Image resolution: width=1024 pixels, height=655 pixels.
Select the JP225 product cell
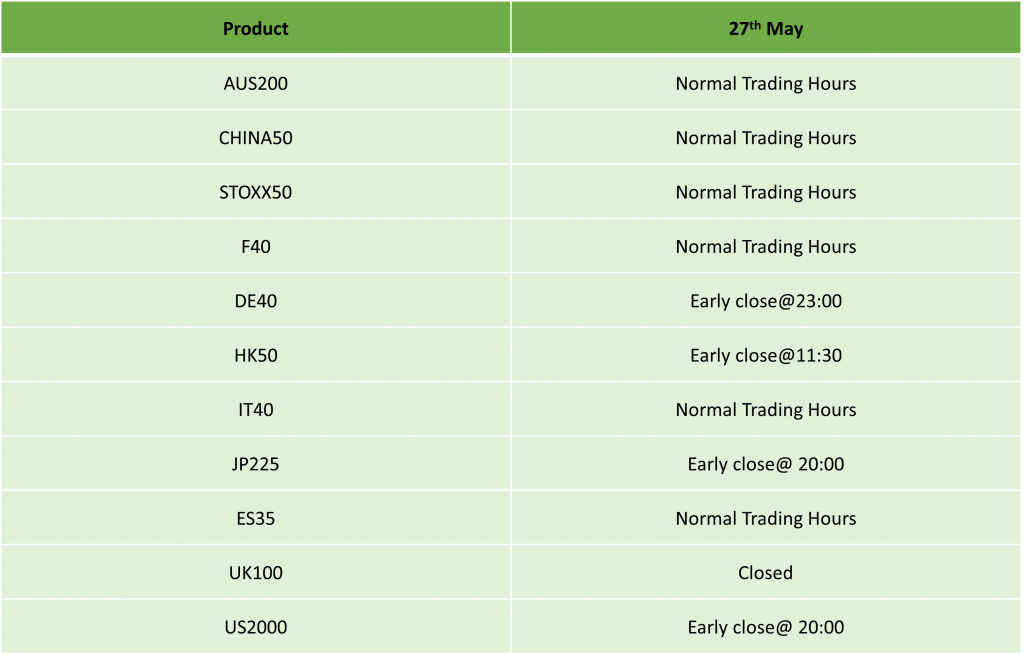(x=255, y=464)
